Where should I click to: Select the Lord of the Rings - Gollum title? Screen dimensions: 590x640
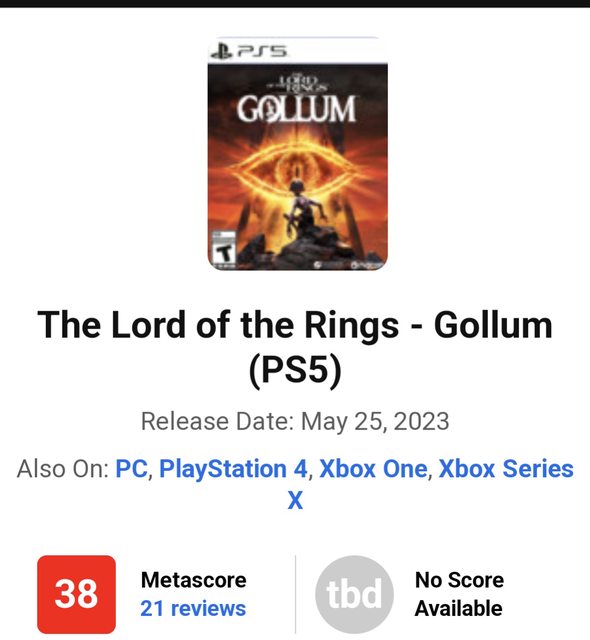[295, 347]
